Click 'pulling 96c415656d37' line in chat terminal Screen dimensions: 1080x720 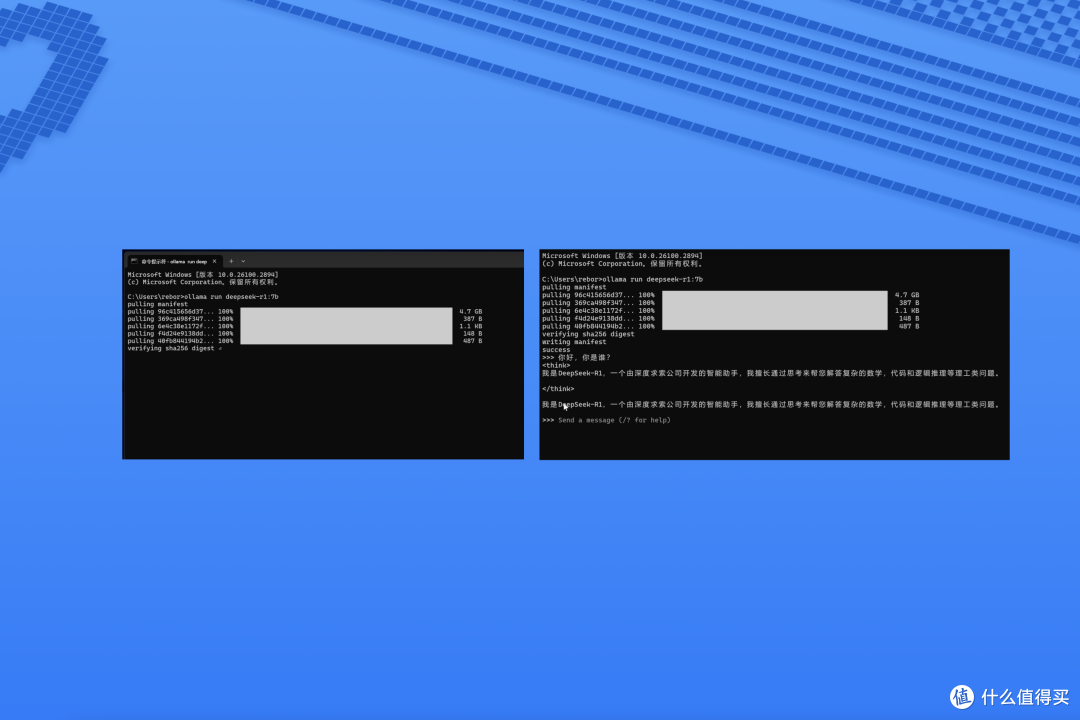598,295
